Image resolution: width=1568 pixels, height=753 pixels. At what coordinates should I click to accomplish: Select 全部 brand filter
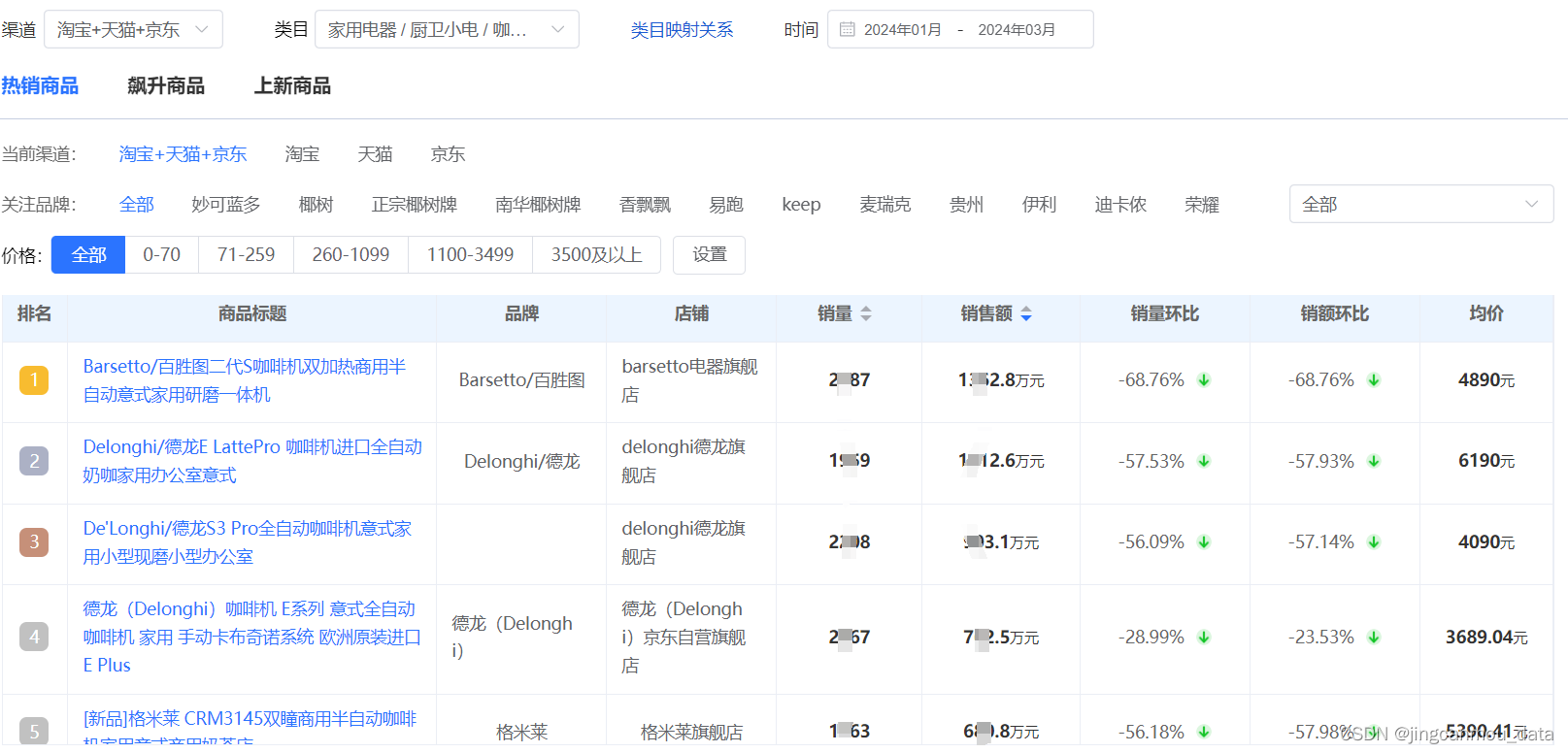tap(137, 205)
